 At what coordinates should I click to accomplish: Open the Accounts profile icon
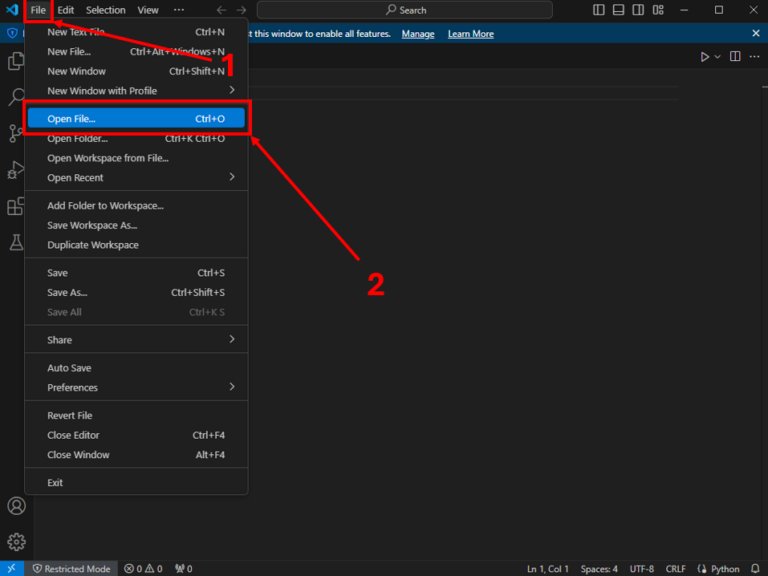[x=16, y=506]
